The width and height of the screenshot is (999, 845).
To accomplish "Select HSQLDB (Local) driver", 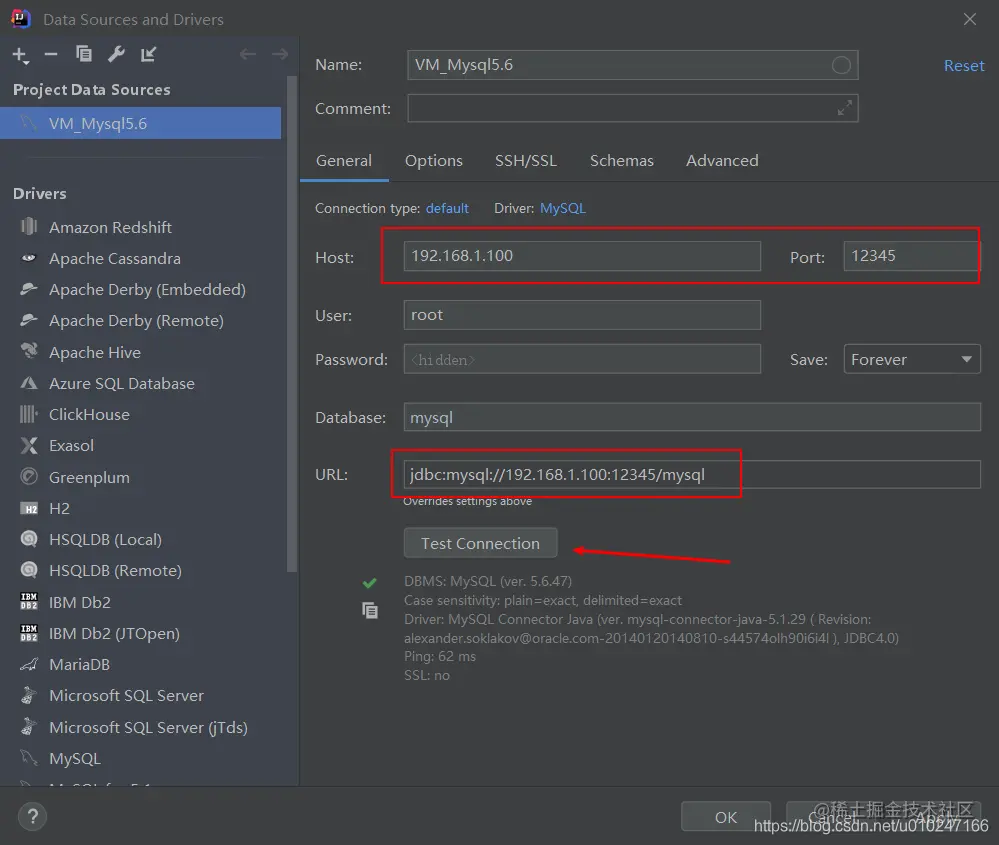I will click(105, 540).
